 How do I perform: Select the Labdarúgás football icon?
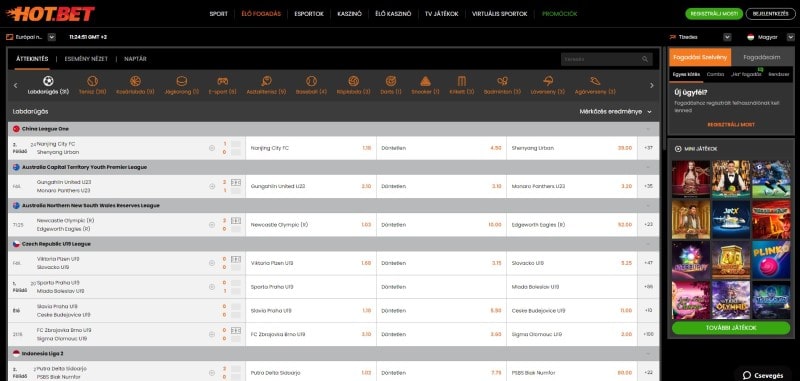pos(48,81)
